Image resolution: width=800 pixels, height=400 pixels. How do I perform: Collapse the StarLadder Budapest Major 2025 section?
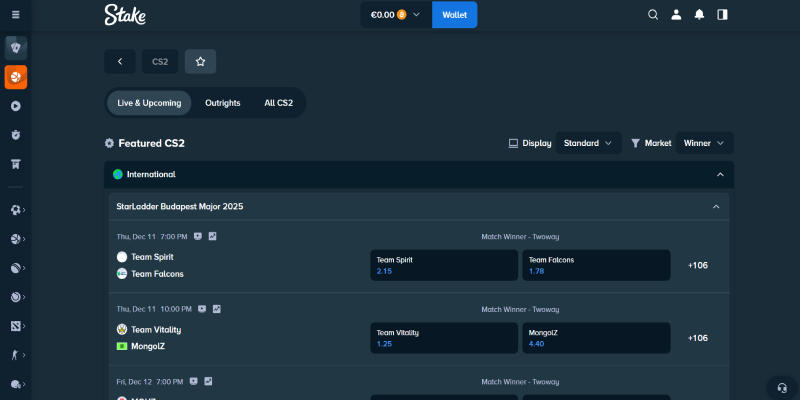click(716, 207)
